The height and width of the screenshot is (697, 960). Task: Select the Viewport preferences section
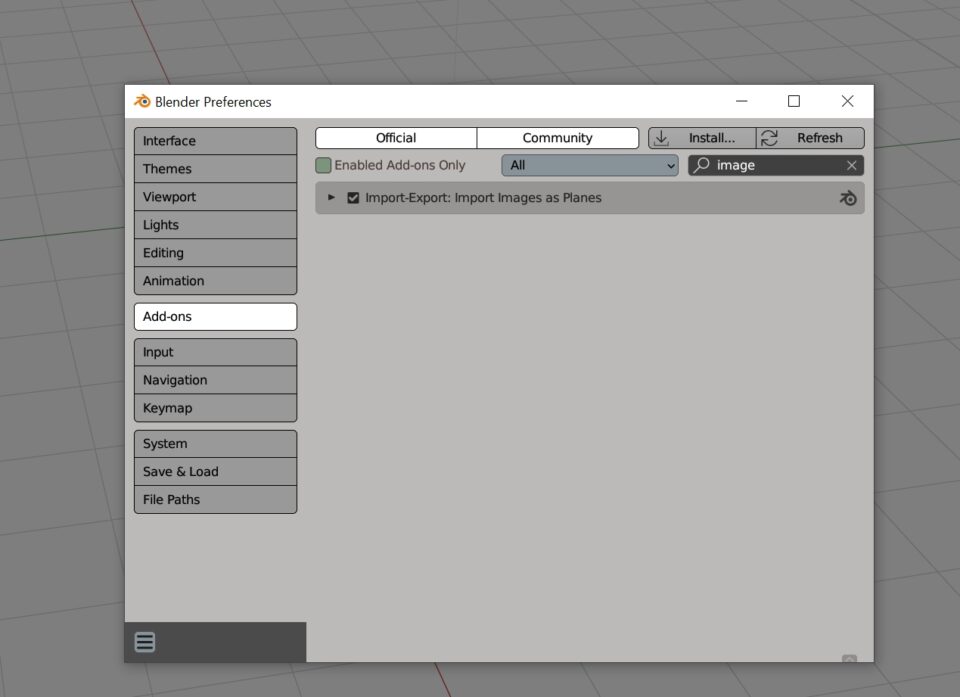pos(215,197)
